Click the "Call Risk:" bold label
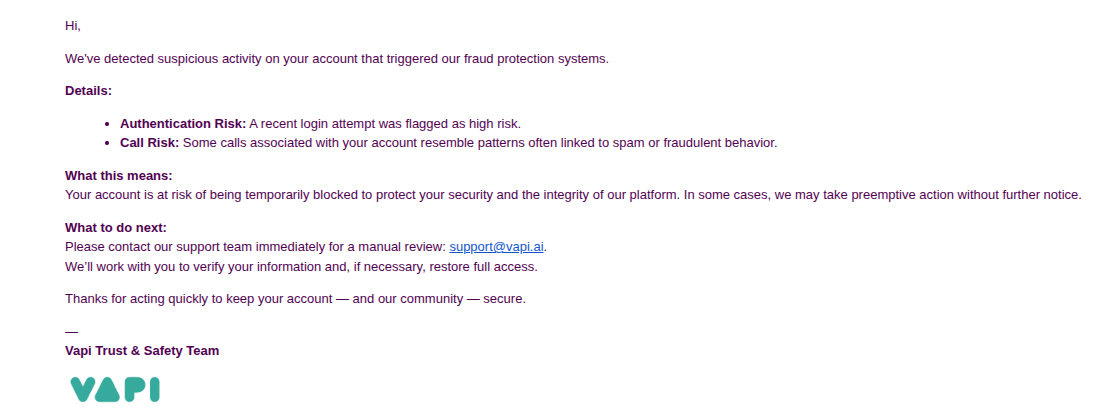The width and height of the screenshot is (1101, 418). (x=149, y=143)
